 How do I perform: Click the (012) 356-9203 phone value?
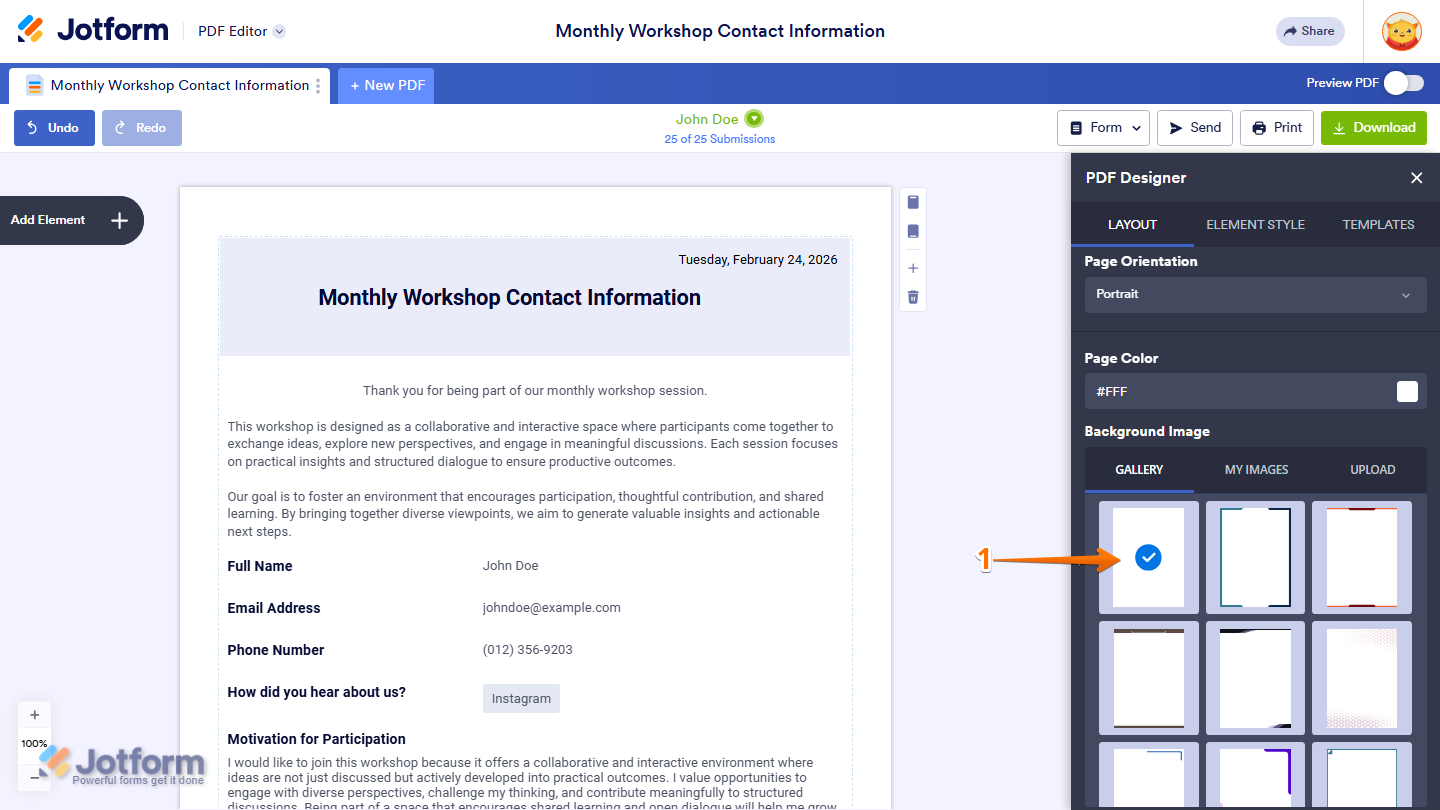(528, 650)
